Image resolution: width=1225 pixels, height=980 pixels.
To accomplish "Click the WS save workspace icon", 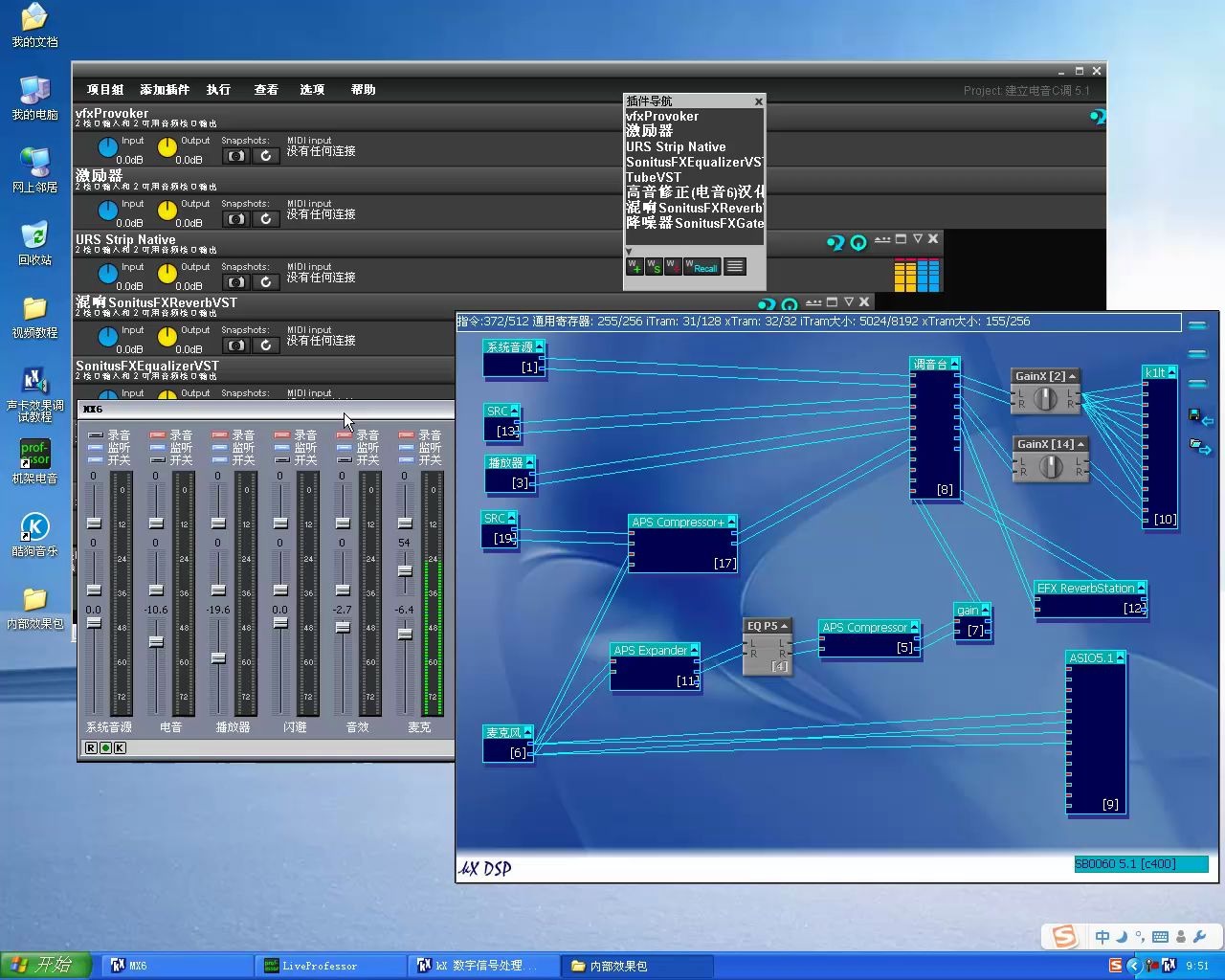I will [654, 266].
